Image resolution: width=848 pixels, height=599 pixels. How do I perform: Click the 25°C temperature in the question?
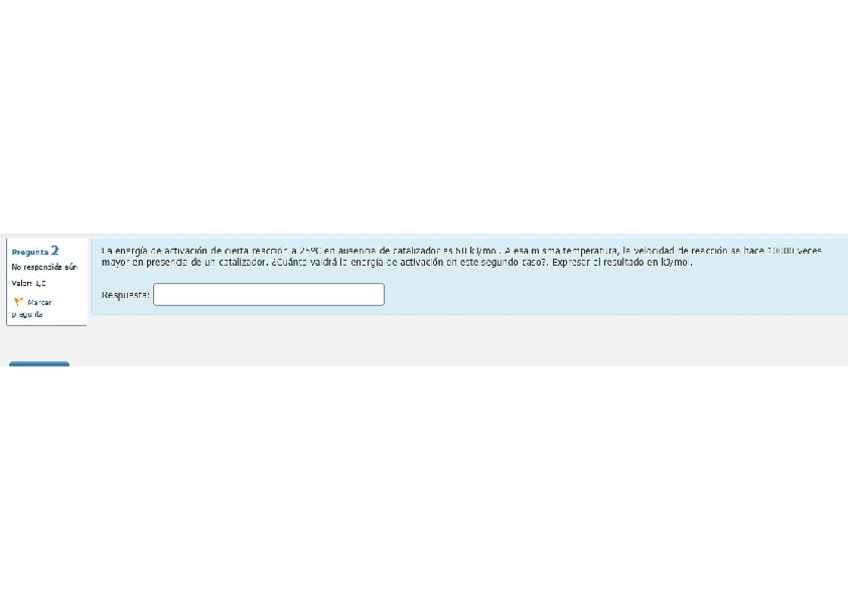(310, 250)
